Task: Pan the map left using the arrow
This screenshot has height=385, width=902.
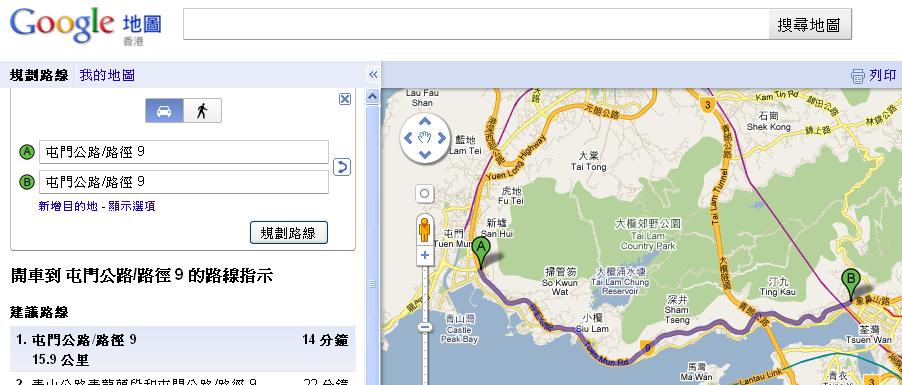Action: coord(408,138)
